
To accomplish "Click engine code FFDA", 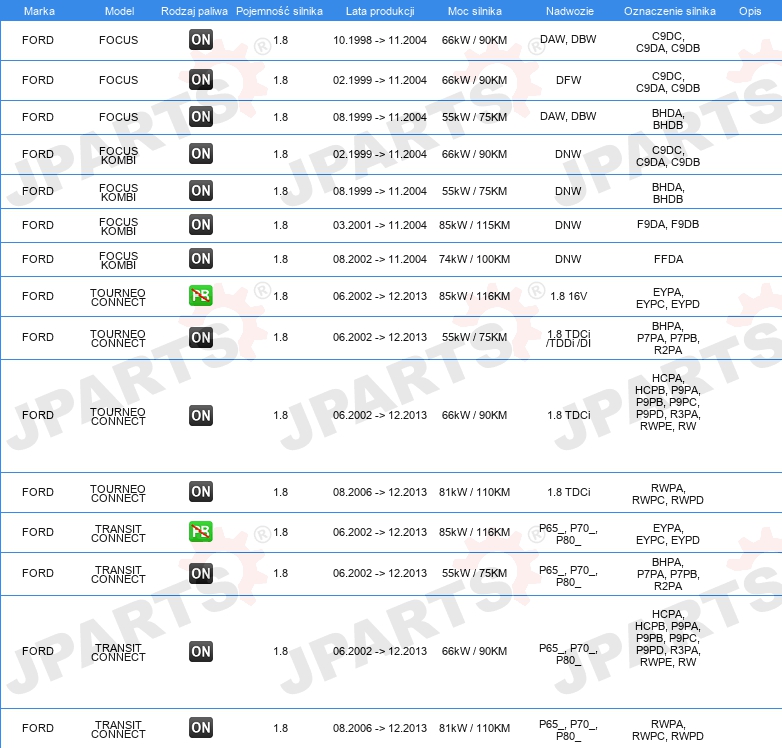I will [668, 259].
